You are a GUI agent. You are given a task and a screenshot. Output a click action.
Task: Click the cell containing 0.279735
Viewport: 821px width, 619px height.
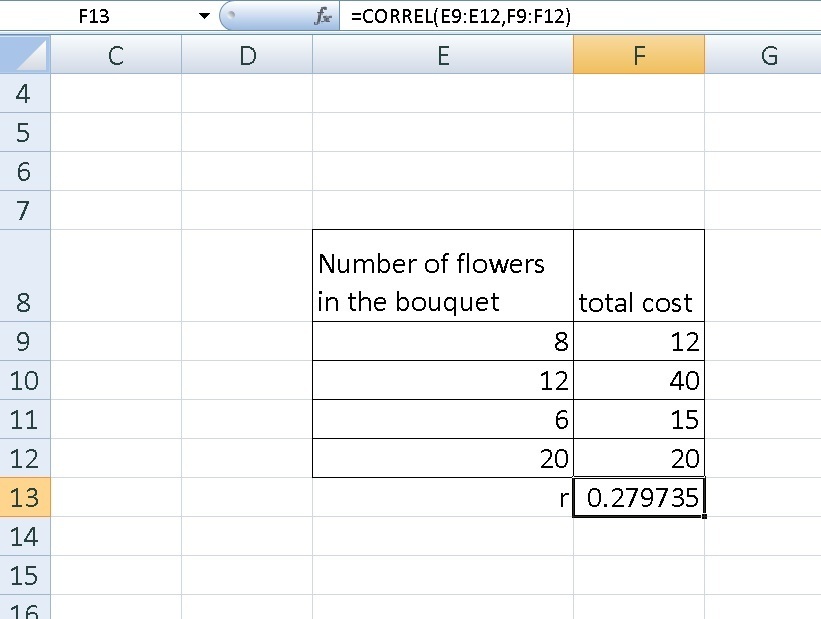click(639, 497)
